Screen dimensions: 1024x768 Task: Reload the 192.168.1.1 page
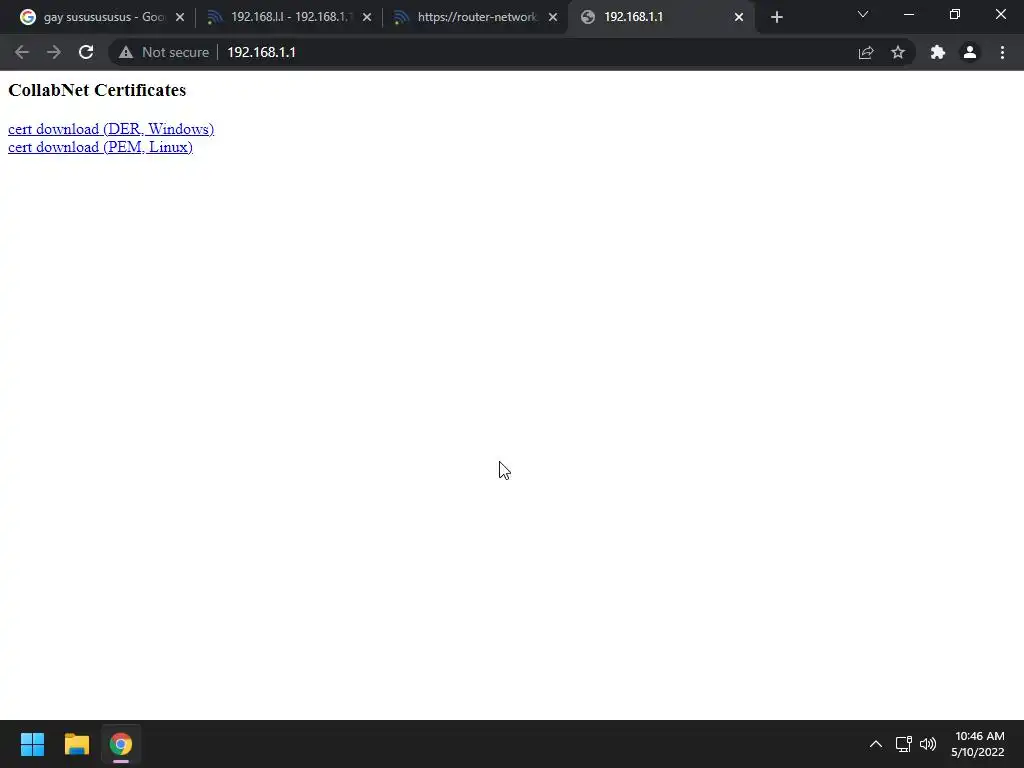click(x=86, y=52)
